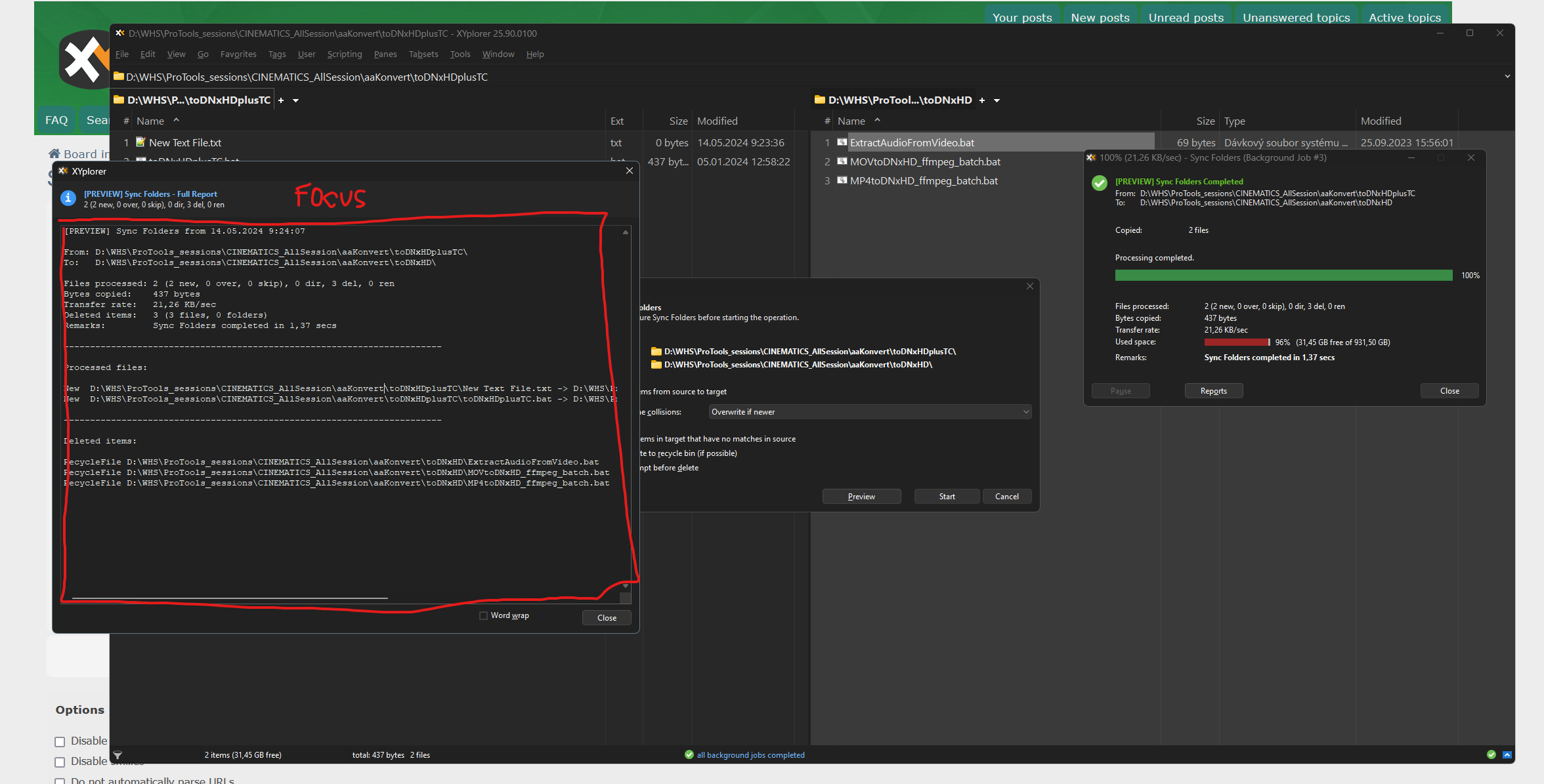Click the blue info icon in report dialog

tap(68, 198)
